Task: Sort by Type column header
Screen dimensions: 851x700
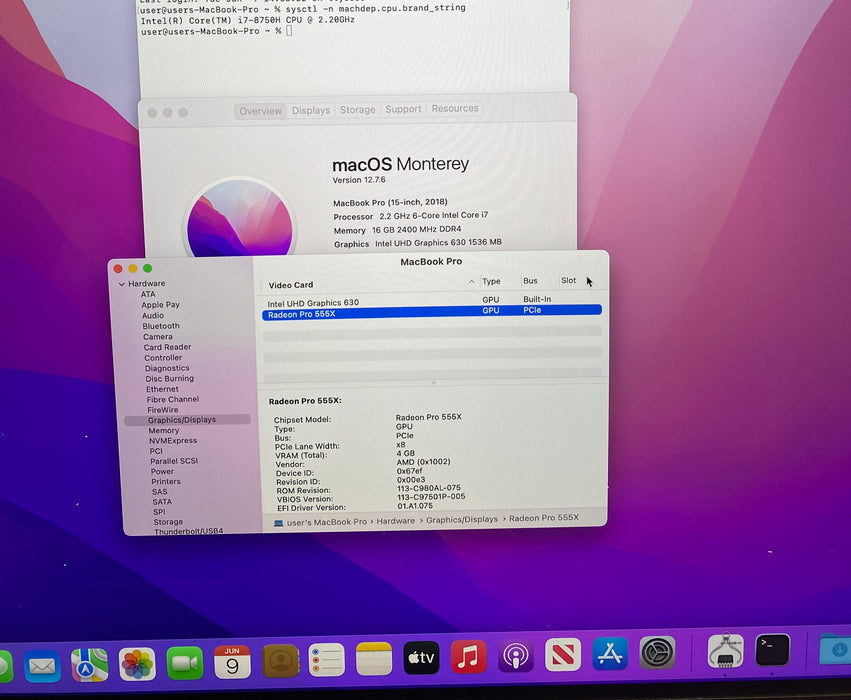Action: tap(492, 281)
